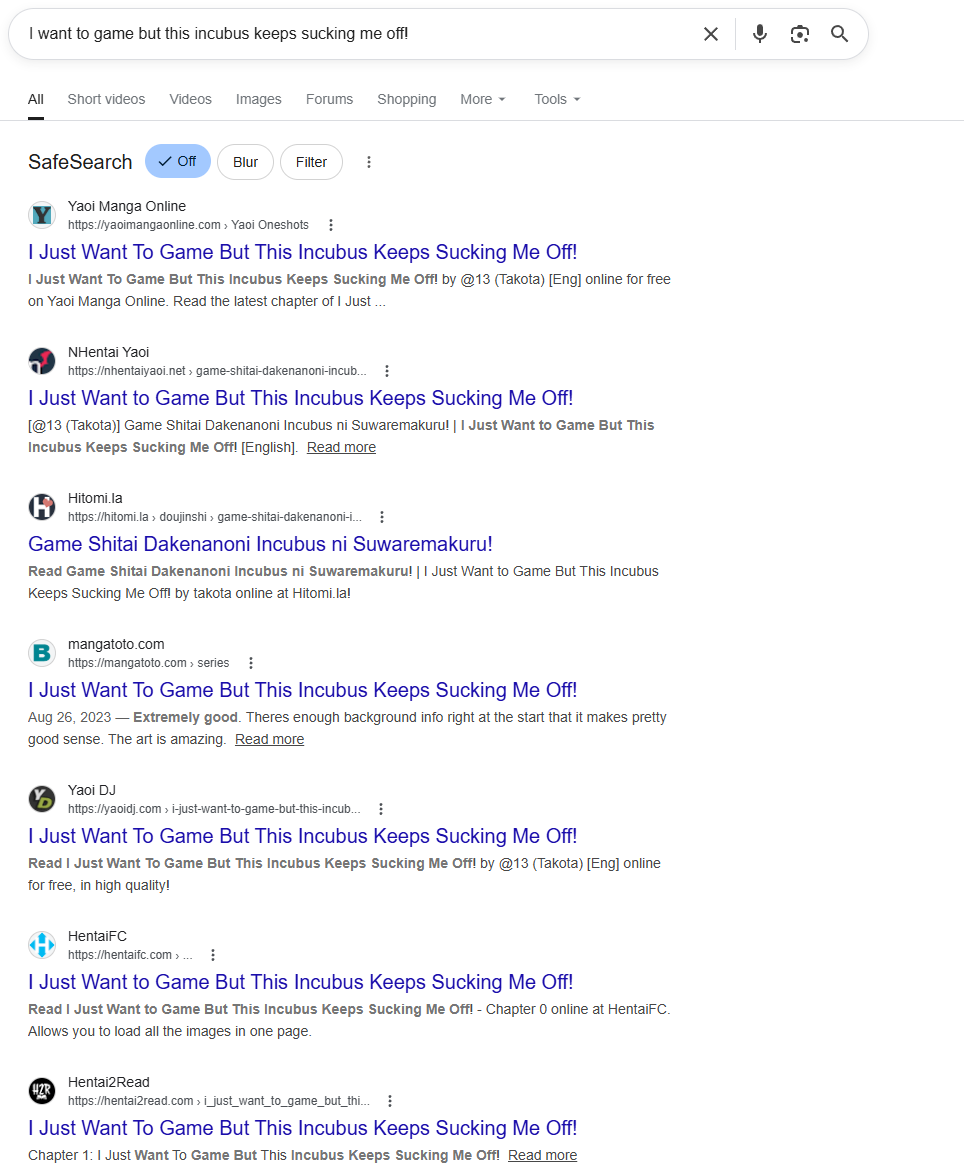Click the 'mangatoto.com' site name text

click(116, 644)
